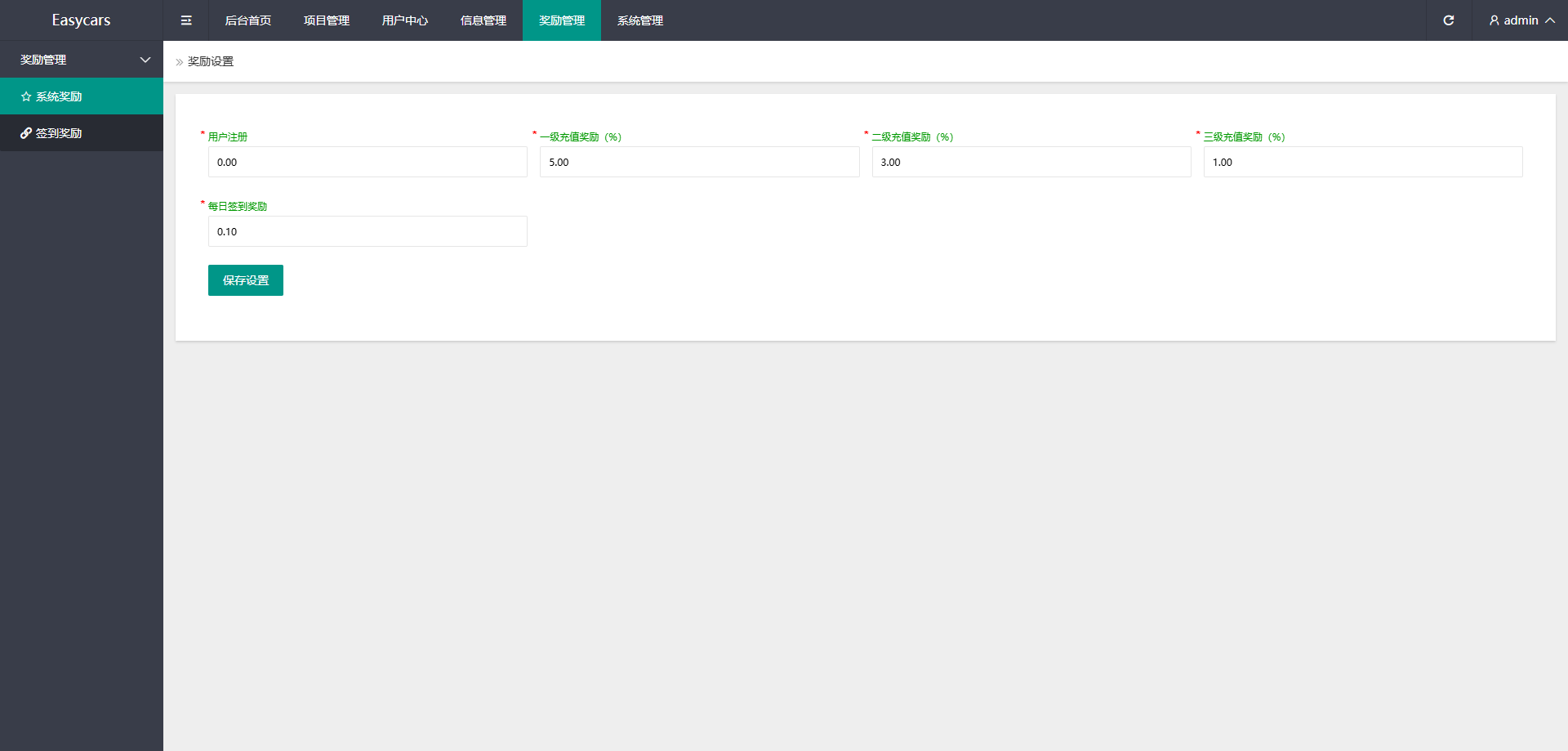Click the link icon beside 签到奖励
The height and width of the screenshot is (751, 1568).
coord(26,133)
